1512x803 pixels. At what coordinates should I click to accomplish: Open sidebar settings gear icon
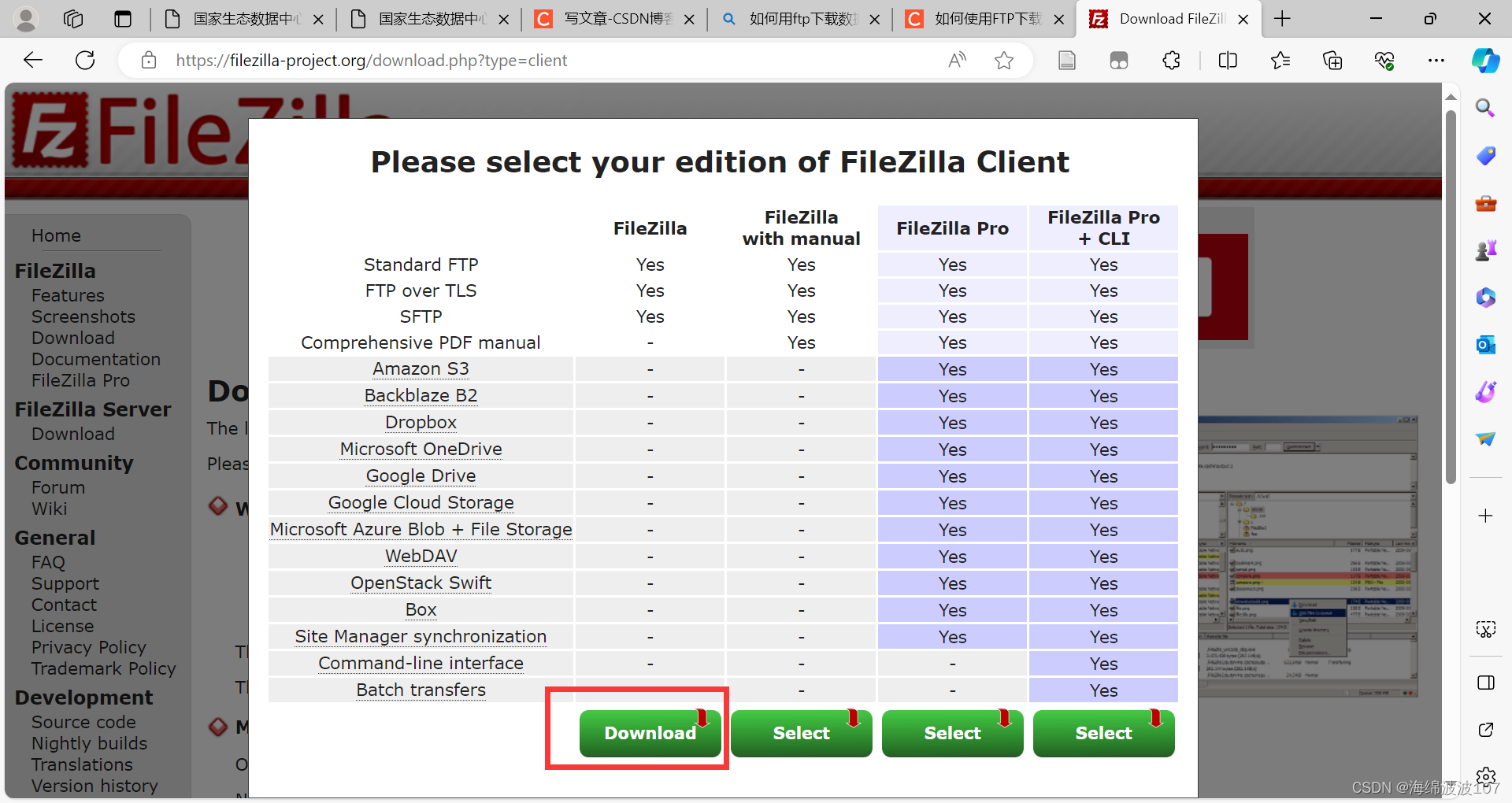(1485, 777)
